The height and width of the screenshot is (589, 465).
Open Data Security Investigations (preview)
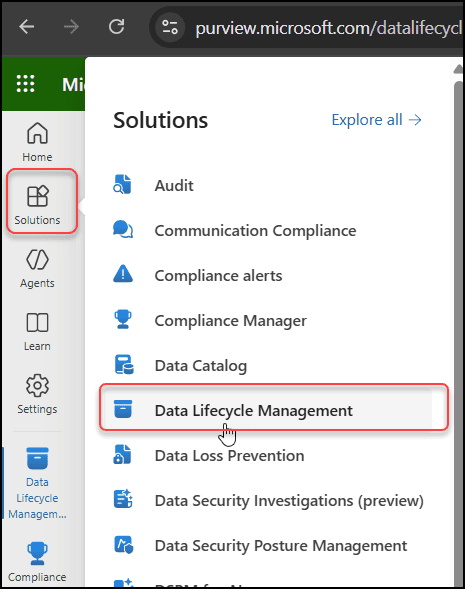[x=289, y=501]
